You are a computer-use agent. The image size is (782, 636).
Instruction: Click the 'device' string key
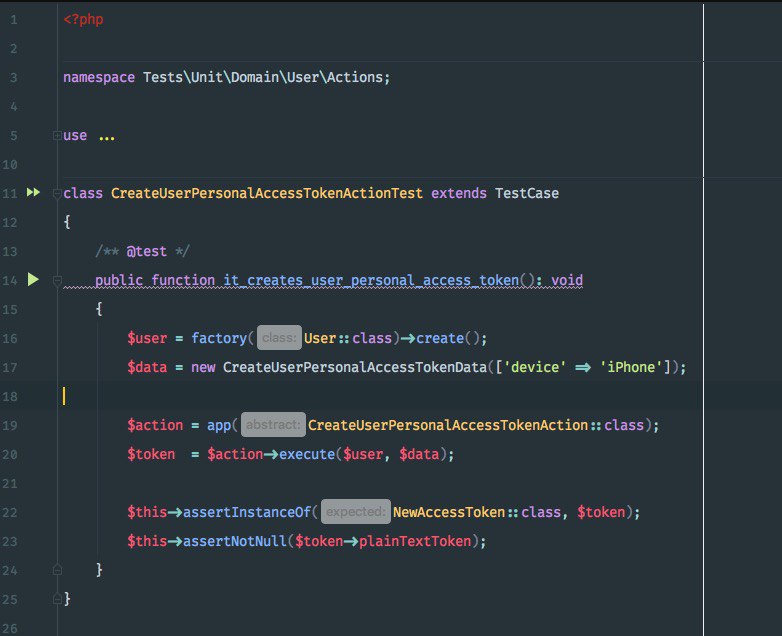tap(535, 367)
